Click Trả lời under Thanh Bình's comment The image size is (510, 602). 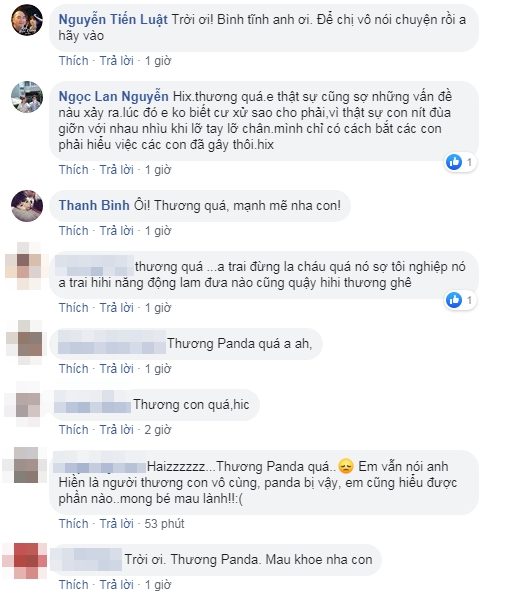116,231
